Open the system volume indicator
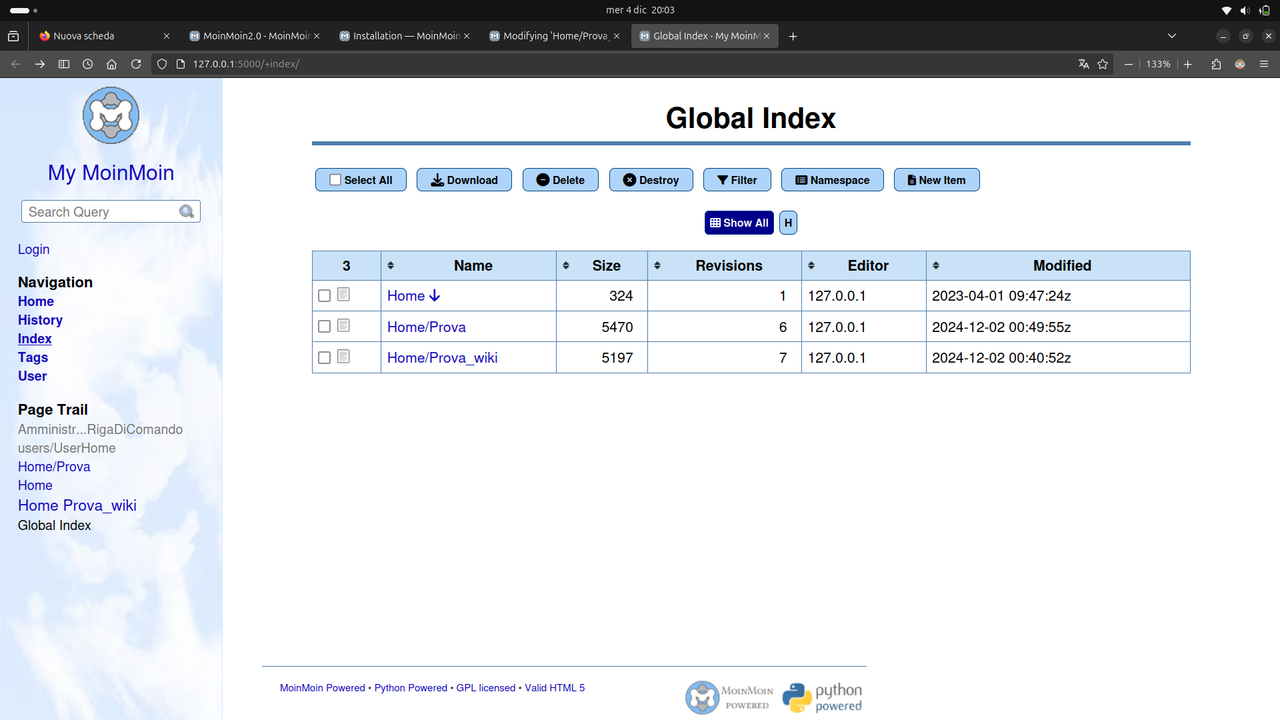 pyautogui.click(x=1245, y=10)
